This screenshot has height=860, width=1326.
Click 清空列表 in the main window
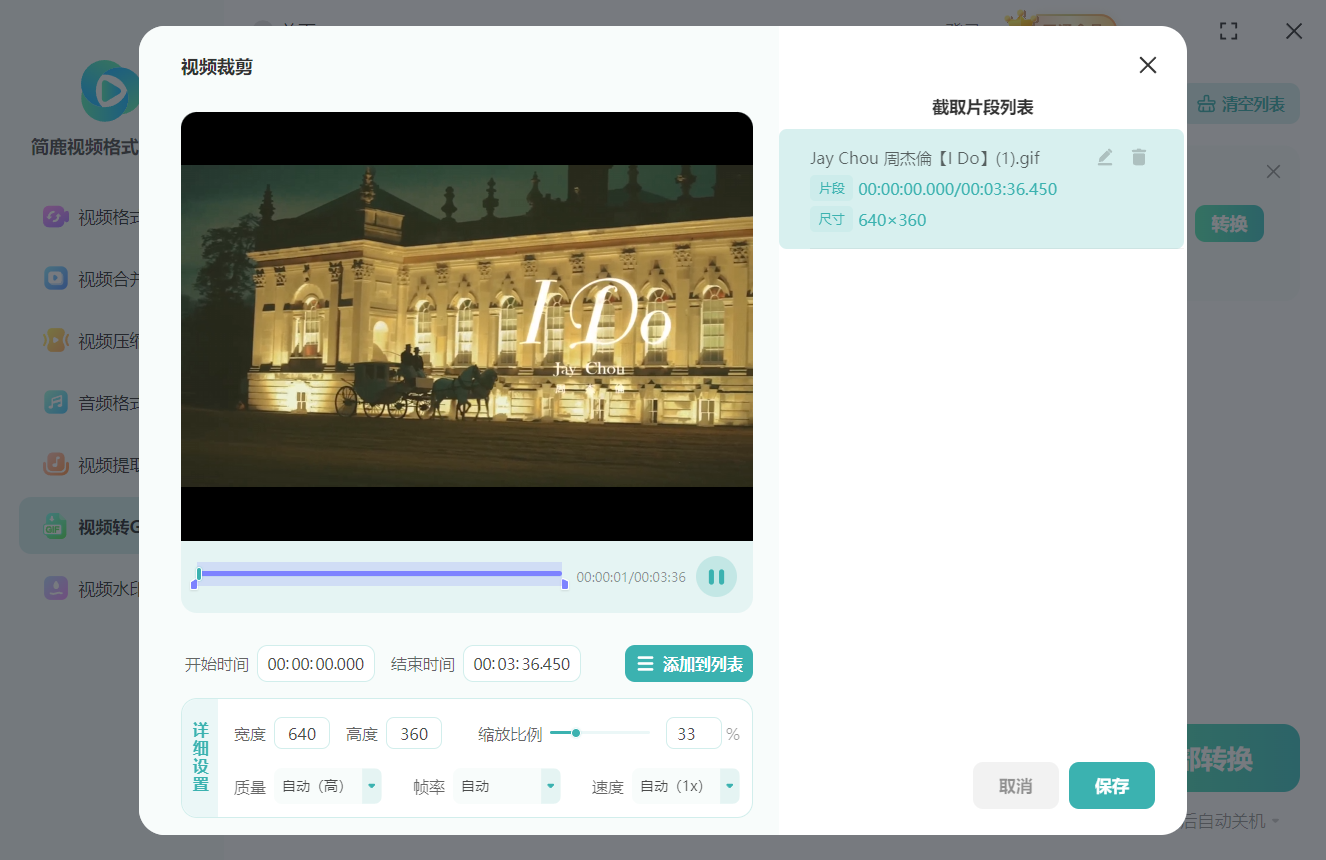point(1242,104)
